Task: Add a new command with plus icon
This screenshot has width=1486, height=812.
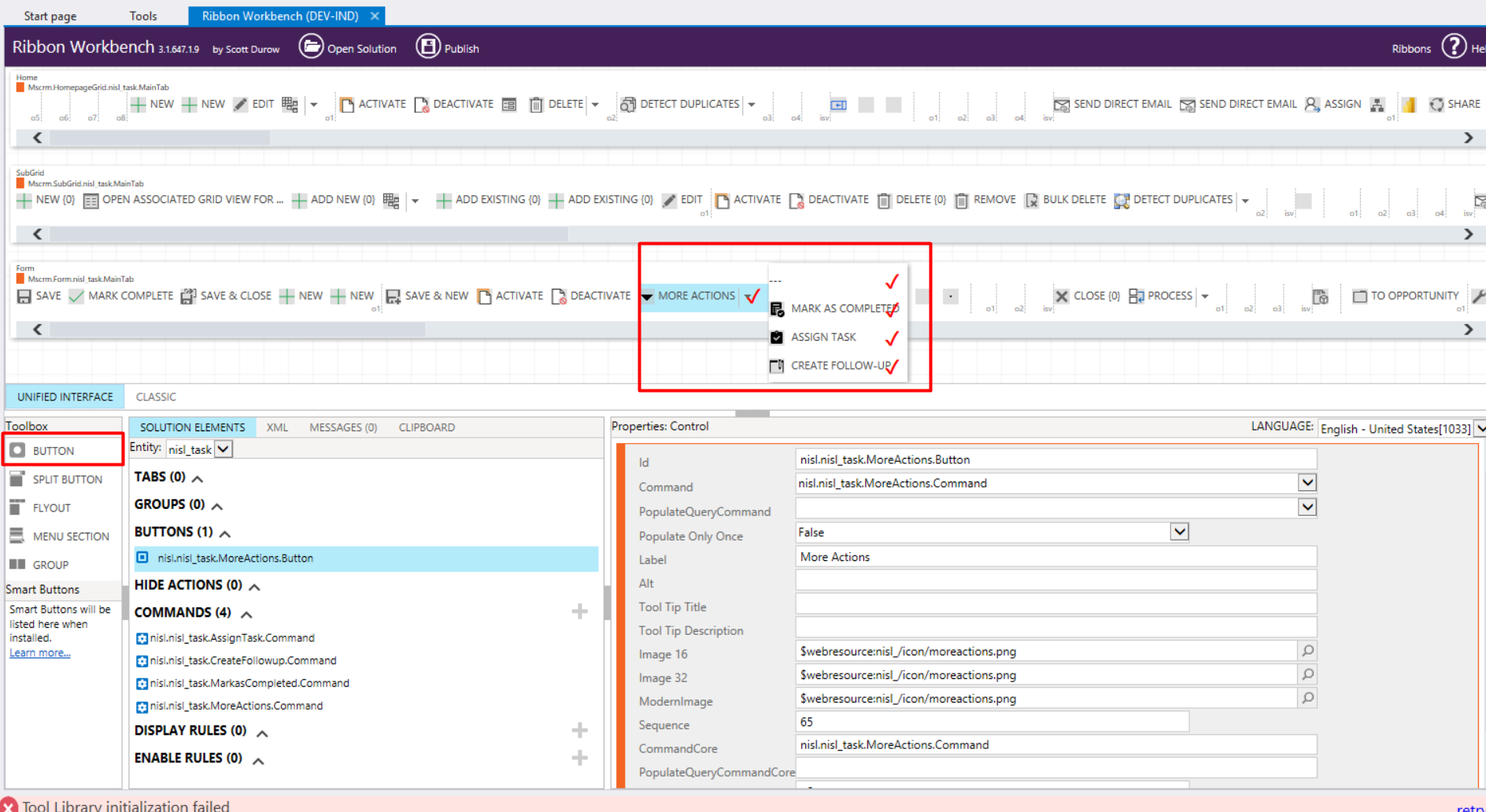Action: [x=579, y=611]
